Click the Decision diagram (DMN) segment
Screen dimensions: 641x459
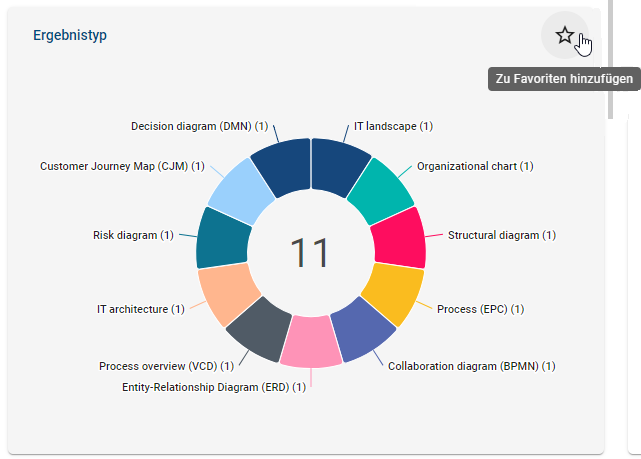pyautogui.click(x=281, y=165)
